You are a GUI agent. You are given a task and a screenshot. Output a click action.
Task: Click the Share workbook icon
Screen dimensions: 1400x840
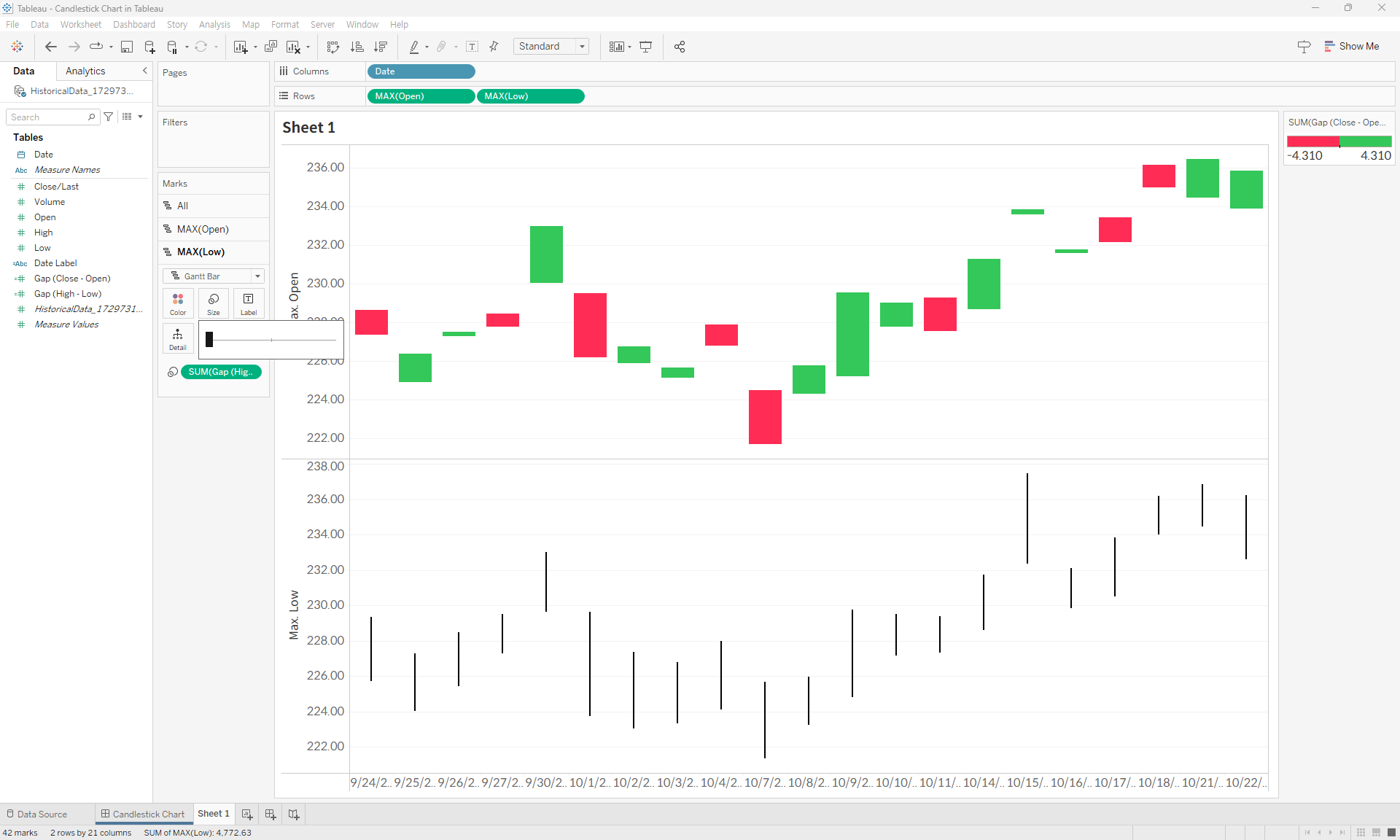click(680, 47)
